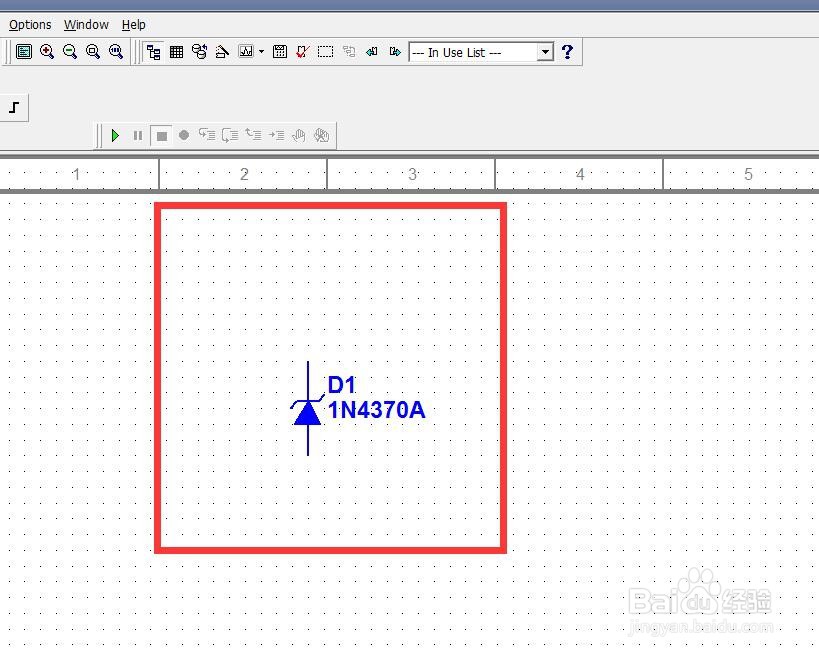Click Back Annotate from Ultiboard icon

pyautogui.click(x=372, y=52)
